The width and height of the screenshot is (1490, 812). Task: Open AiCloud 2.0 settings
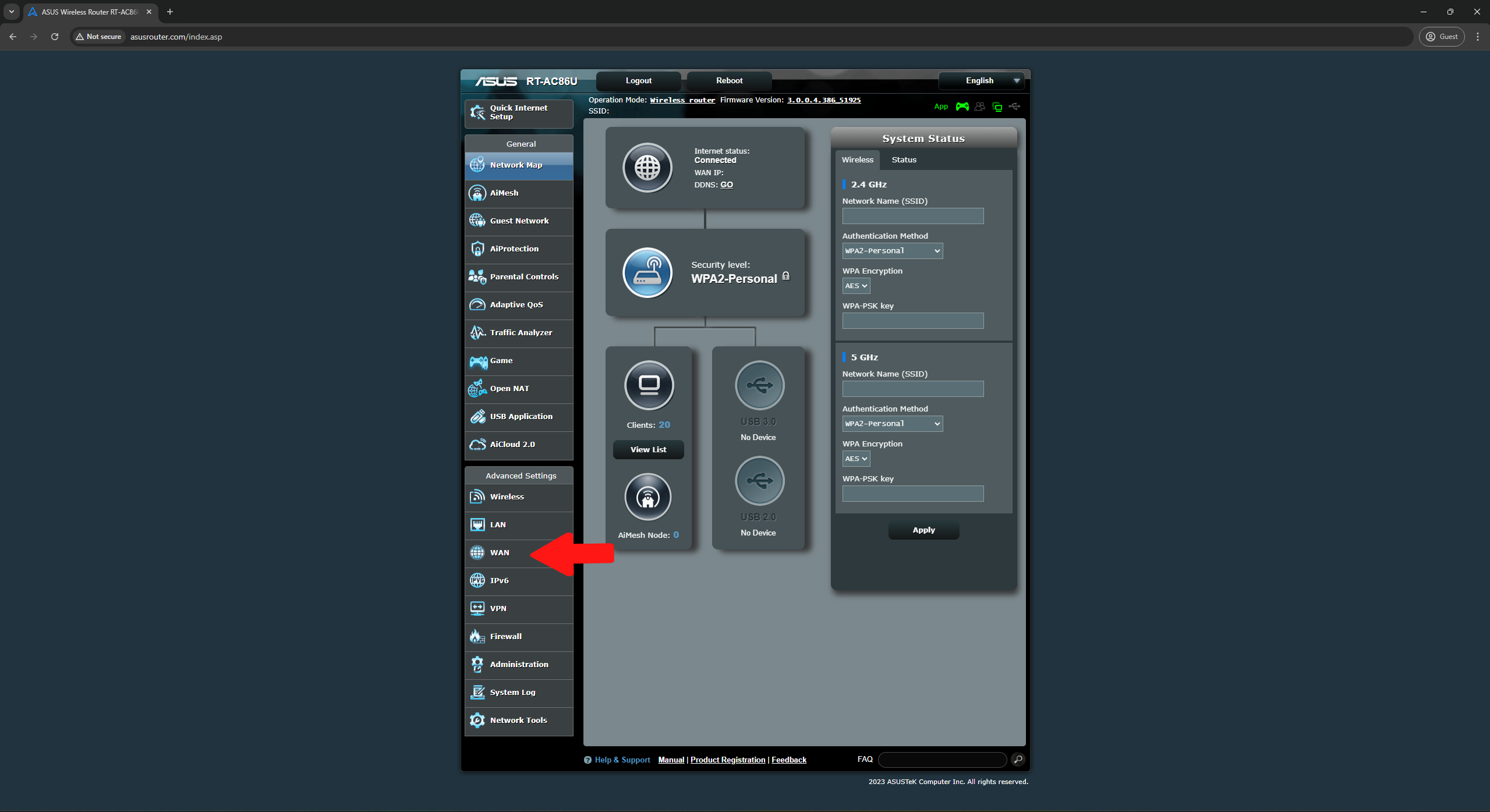(x=519, y=445)
